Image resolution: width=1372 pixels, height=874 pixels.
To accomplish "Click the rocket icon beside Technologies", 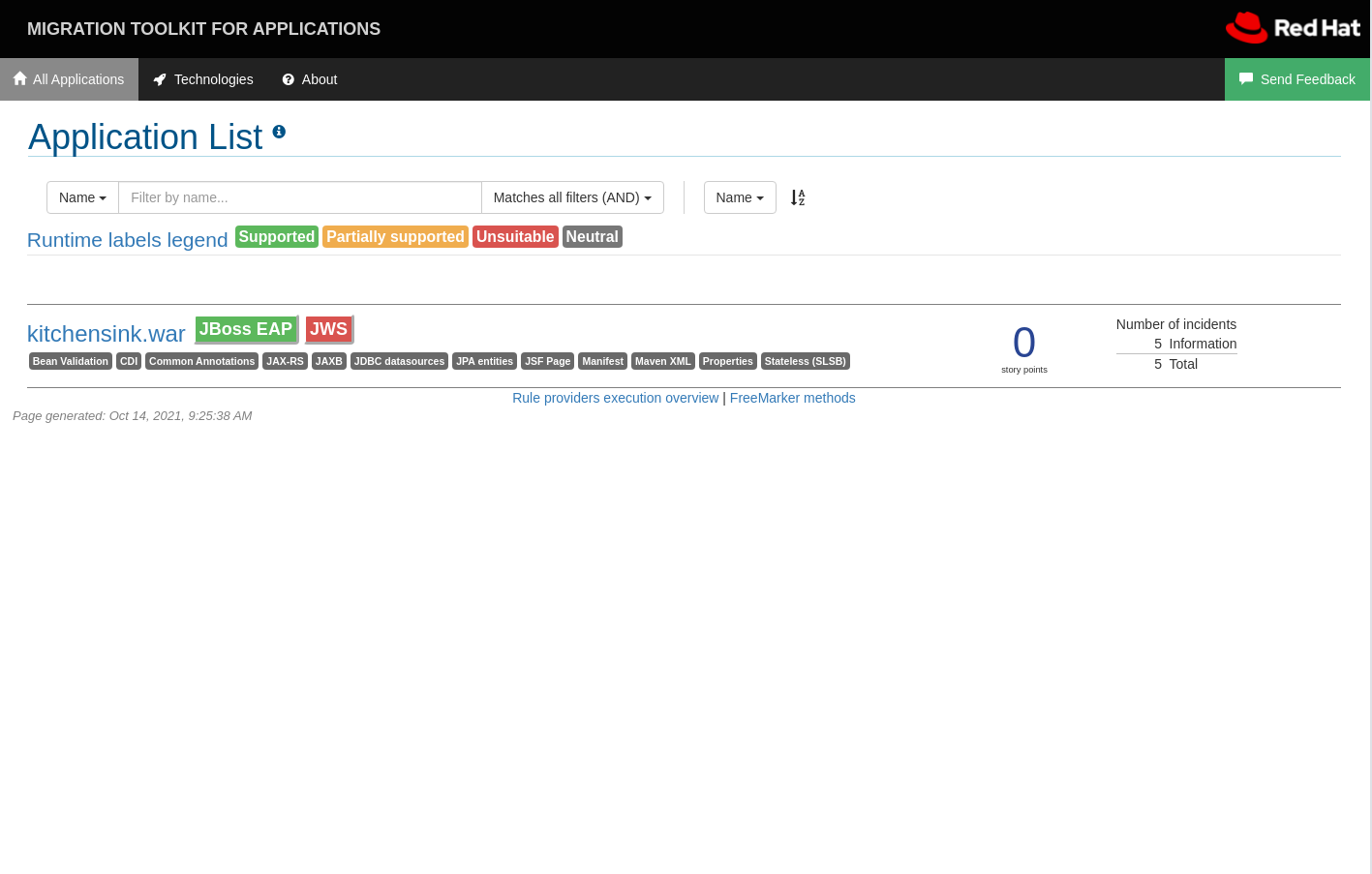I will [160, 79].
